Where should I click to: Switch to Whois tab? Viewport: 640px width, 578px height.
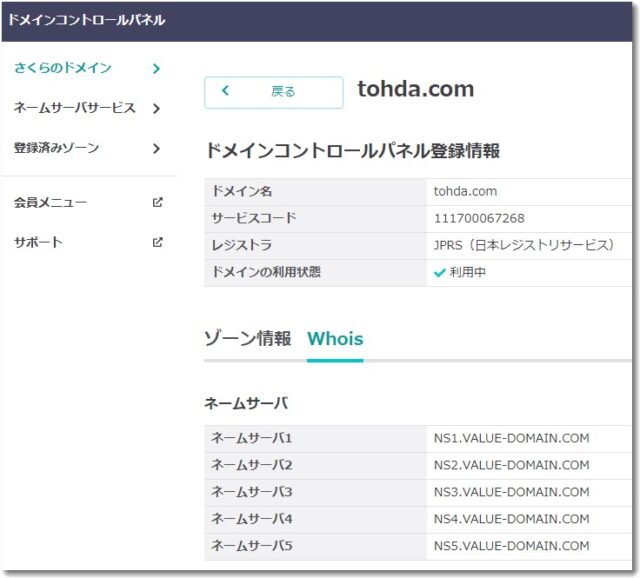[335, 339]
